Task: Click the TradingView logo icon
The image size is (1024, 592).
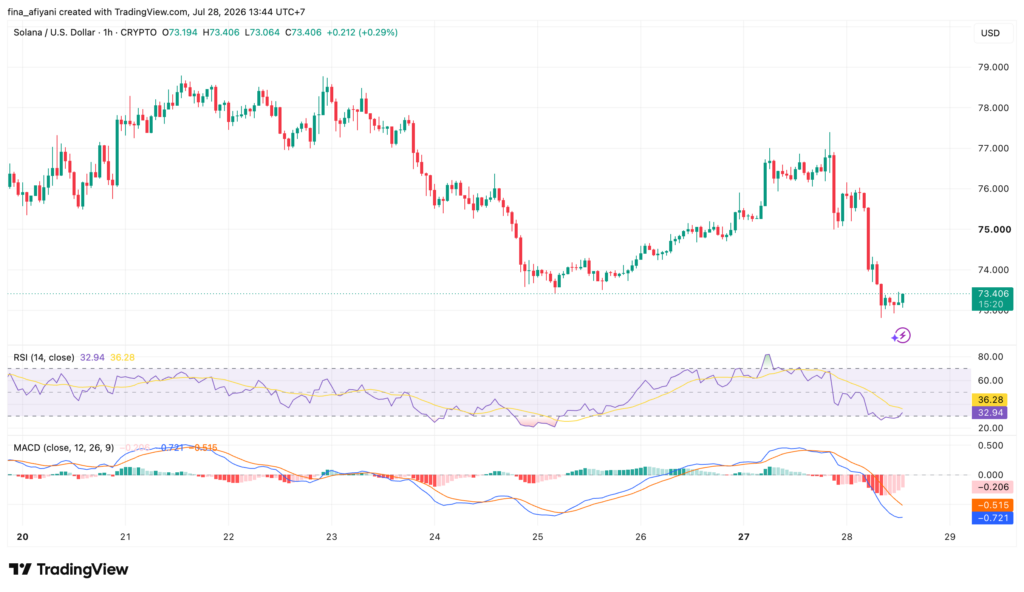Action: pyautogui.click(x=20, y=569)
